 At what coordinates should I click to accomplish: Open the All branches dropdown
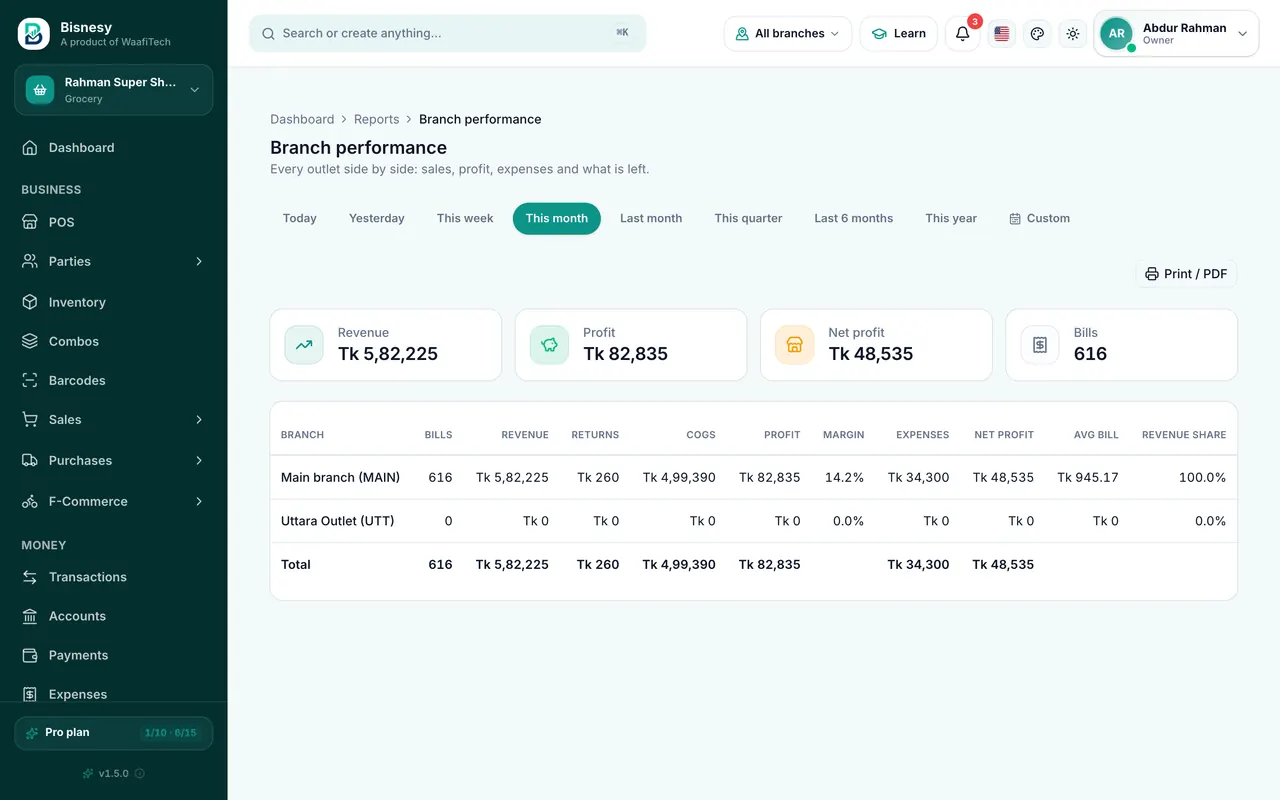(x=788, y=33)
